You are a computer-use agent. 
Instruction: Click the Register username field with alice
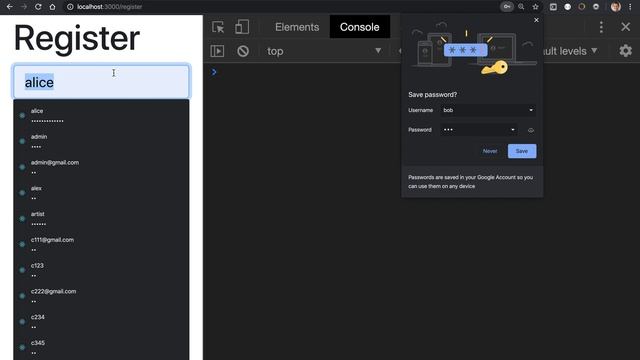click(102, 81)
